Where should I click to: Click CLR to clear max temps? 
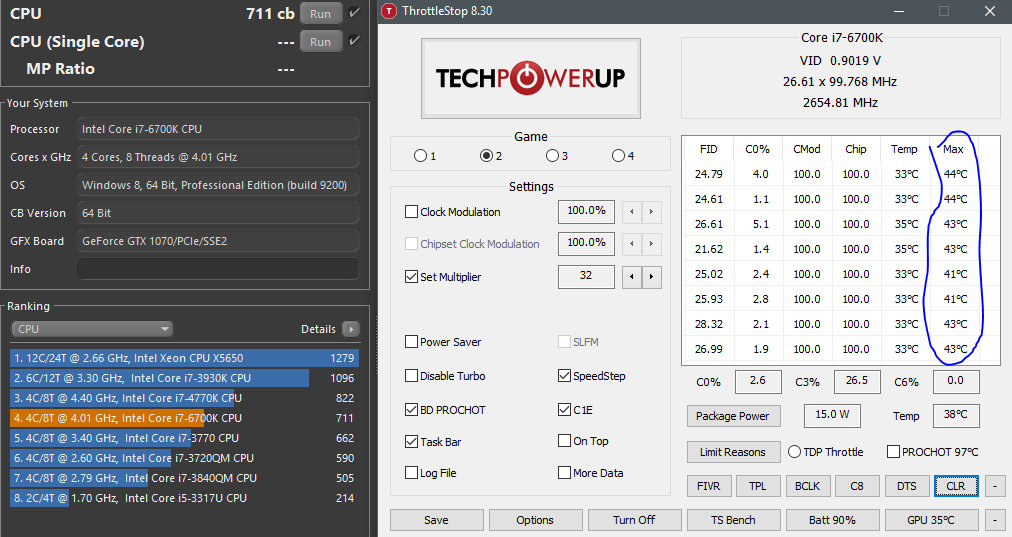(x=956, y=486)
